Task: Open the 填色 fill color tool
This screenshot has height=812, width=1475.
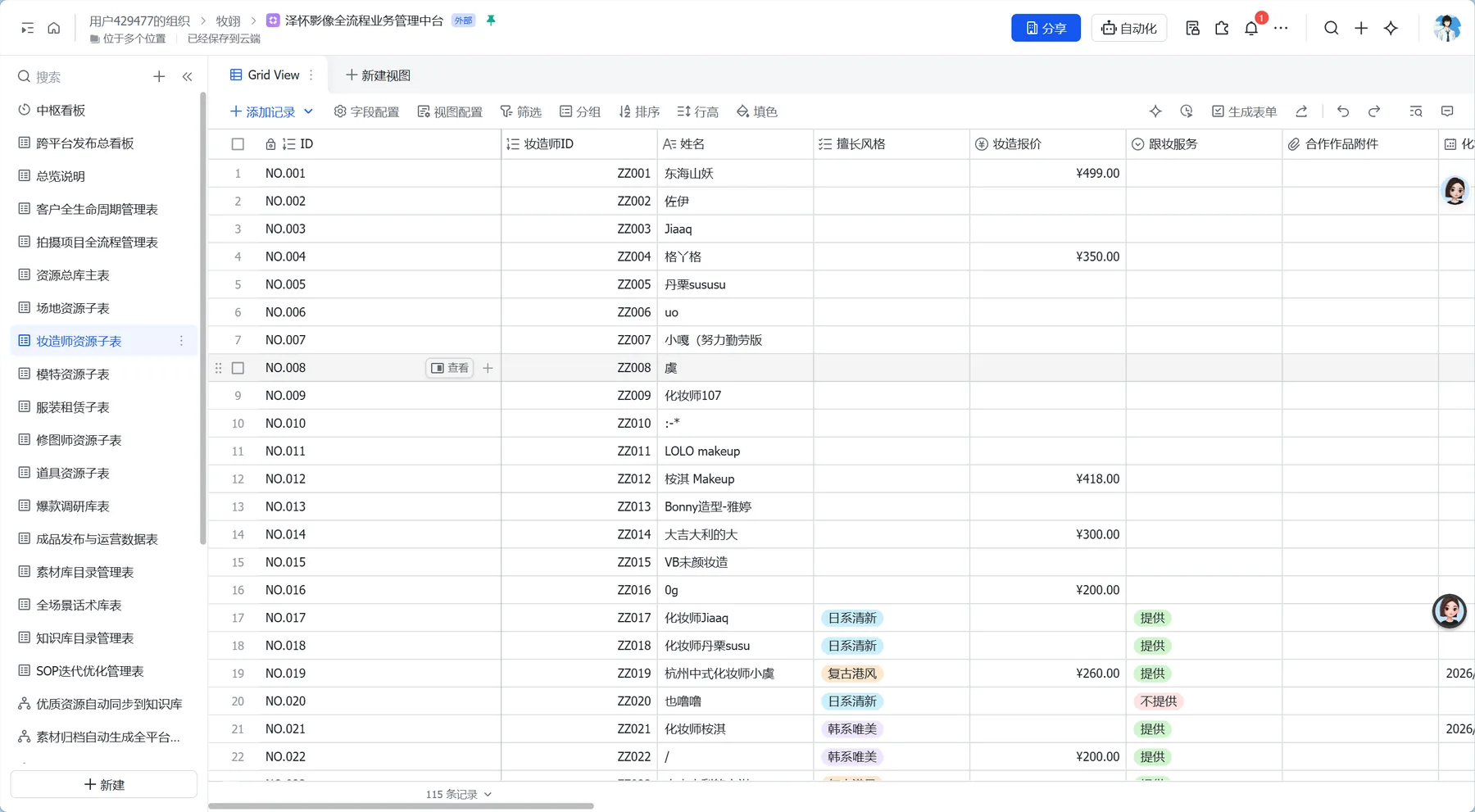Action: pyautogui.click(x=757, y=111)
